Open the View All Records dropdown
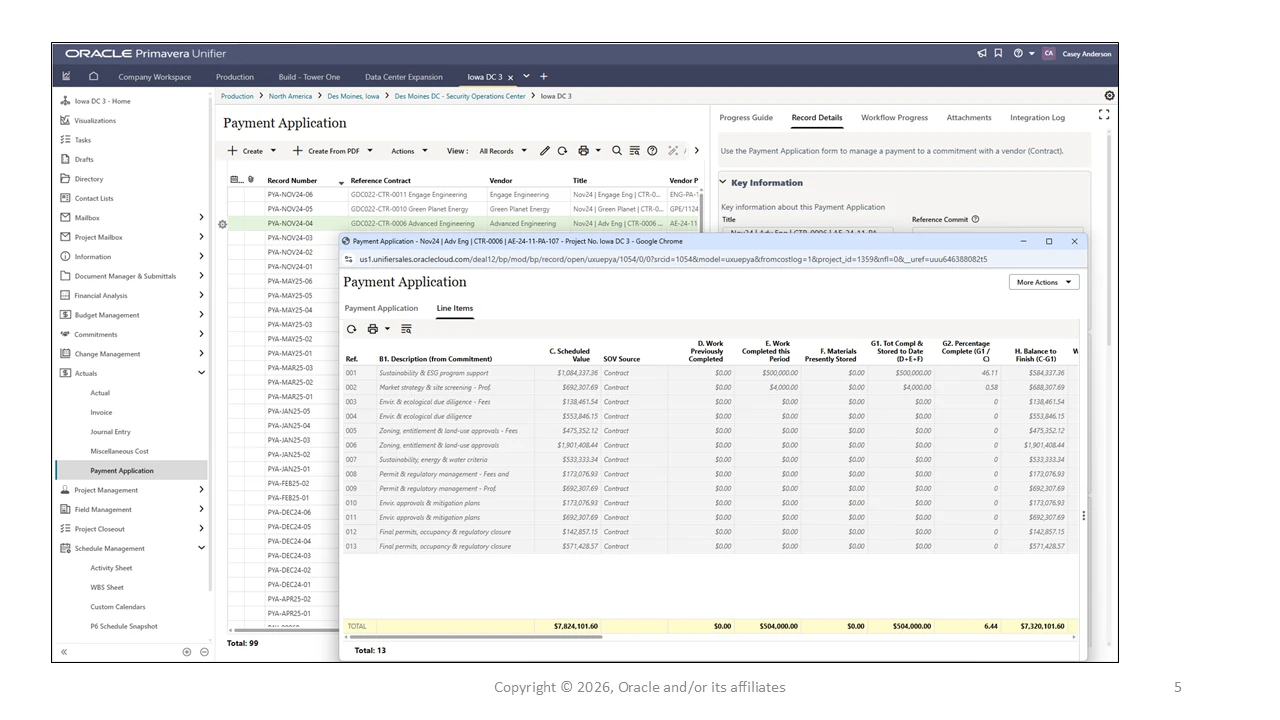Image resolution: width=1280 pixels, height=720 pixels. [x=501, y=151]
